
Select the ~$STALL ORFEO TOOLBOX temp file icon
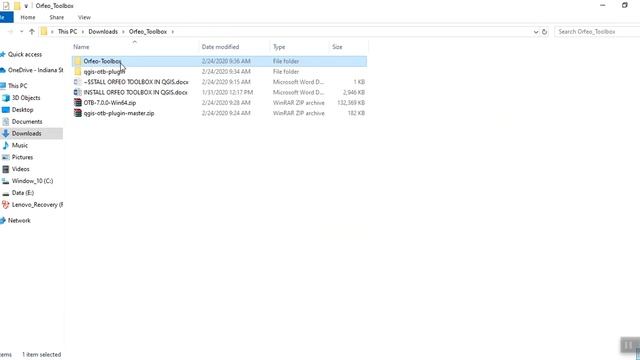(x=78, y=82)
